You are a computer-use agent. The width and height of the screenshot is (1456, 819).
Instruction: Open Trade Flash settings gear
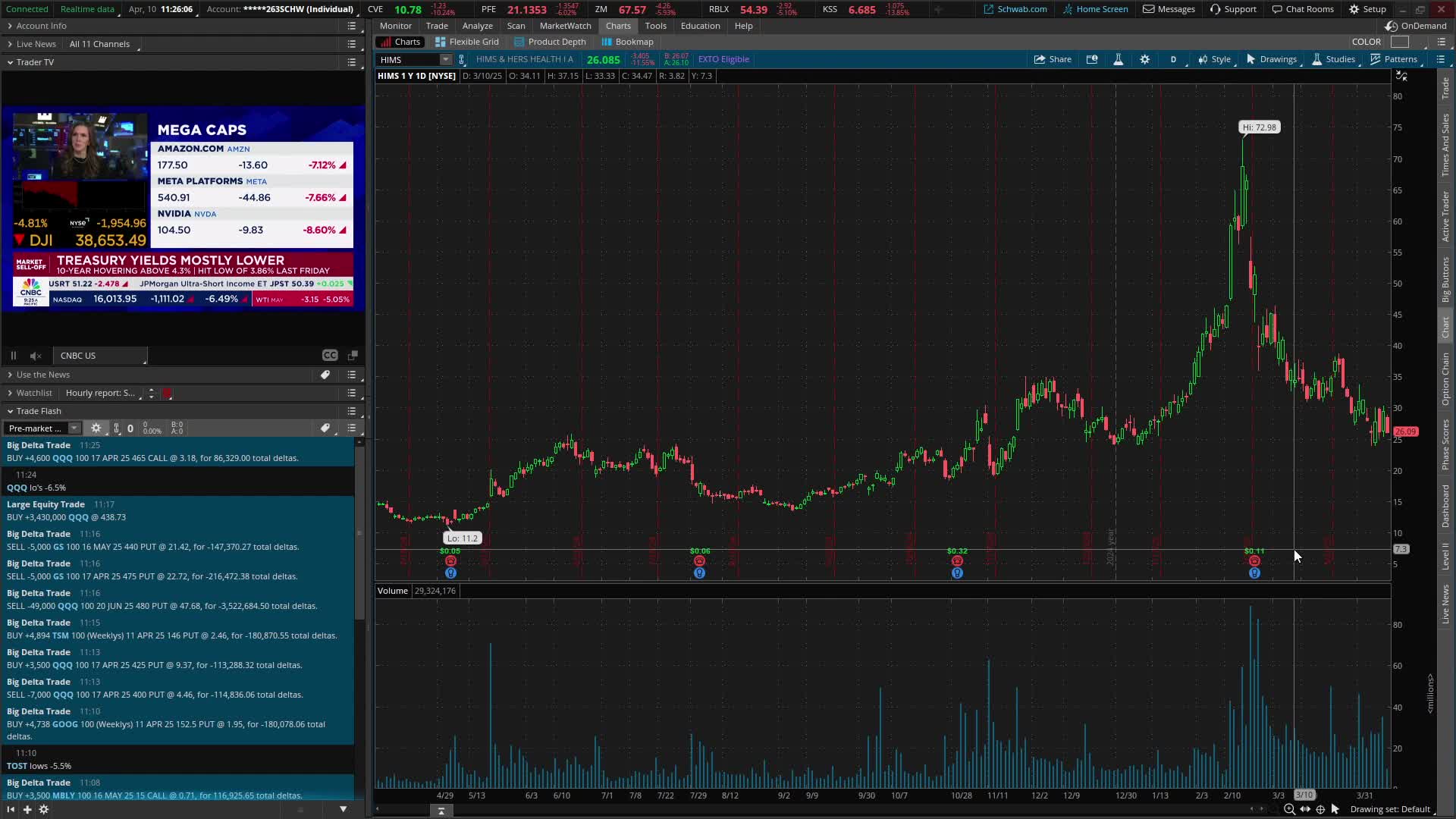click(96, 428)
